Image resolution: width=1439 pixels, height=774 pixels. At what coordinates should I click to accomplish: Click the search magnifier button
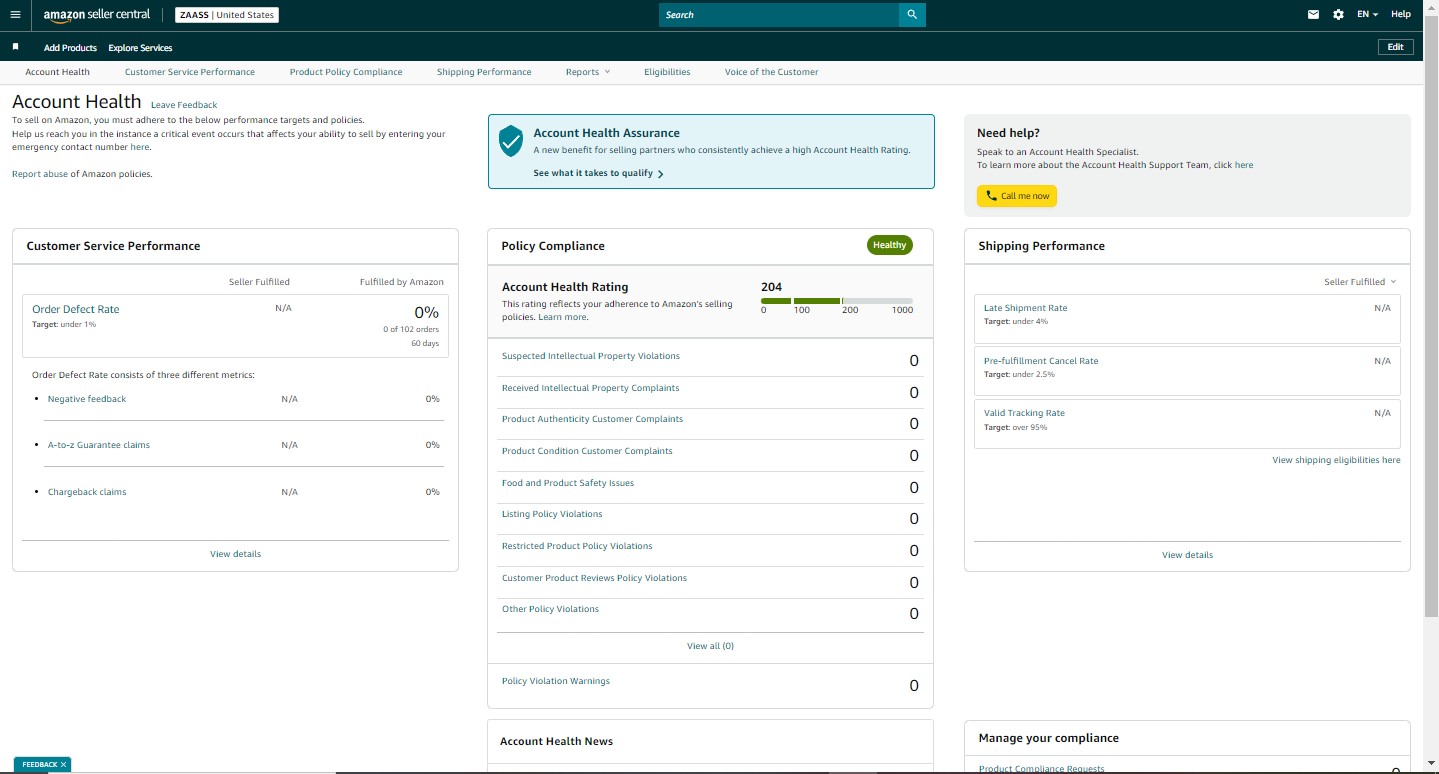912,15
